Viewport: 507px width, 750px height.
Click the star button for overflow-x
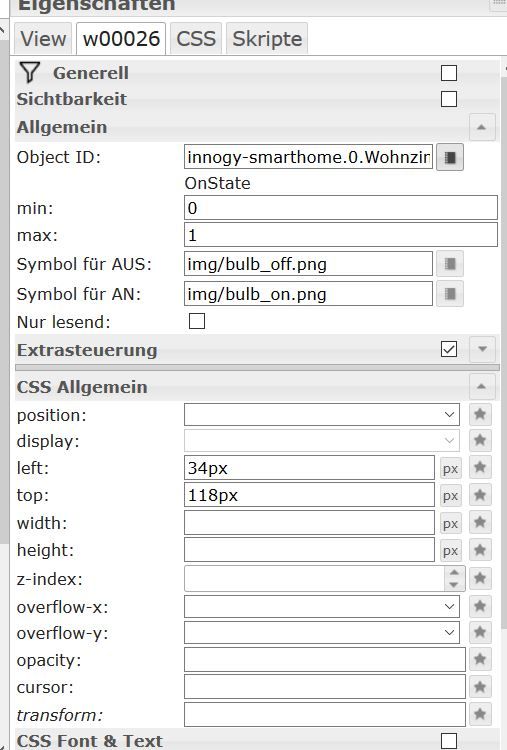480,607
